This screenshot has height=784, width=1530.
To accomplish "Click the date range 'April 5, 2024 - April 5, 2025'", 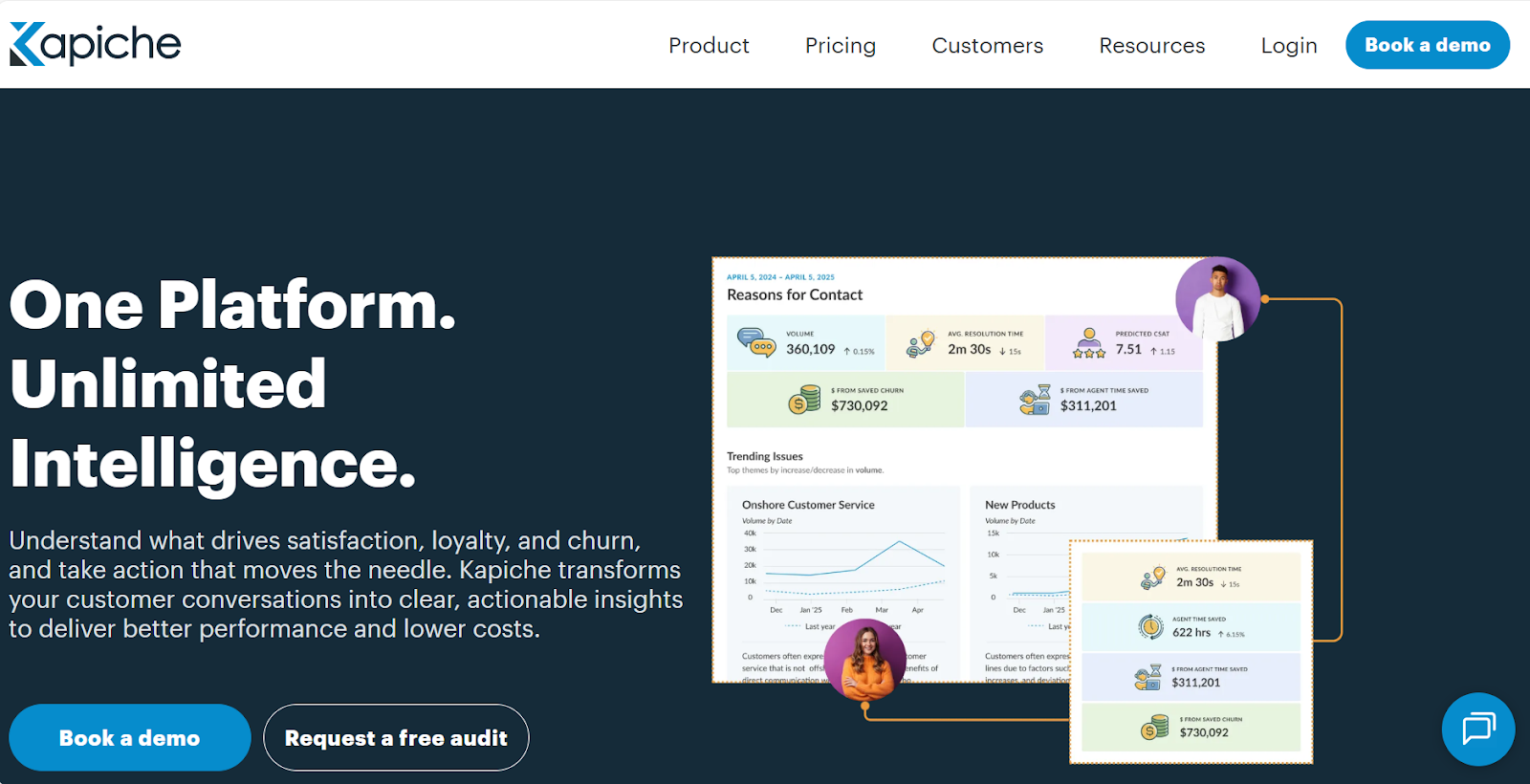I will point(780,277).
